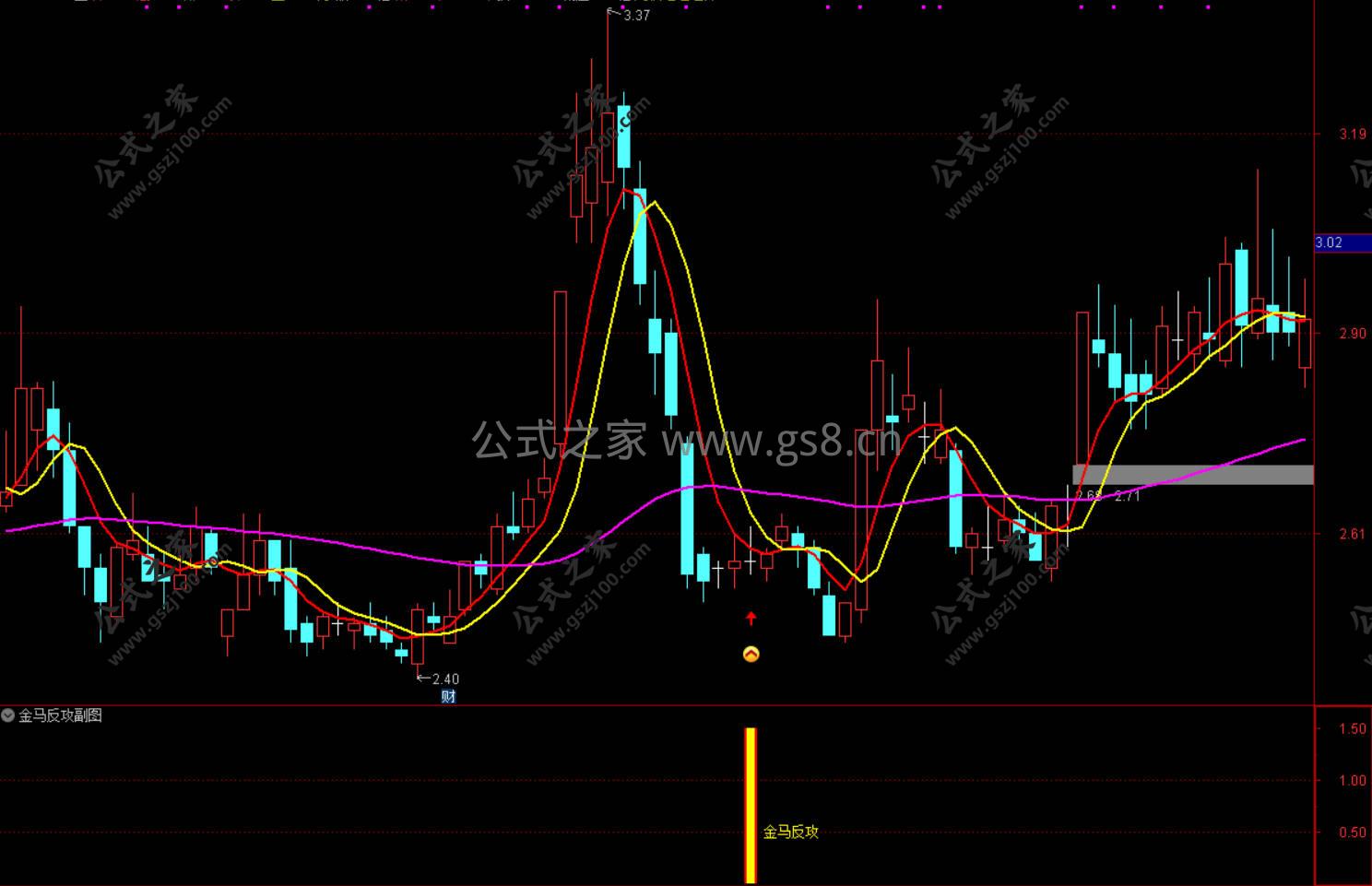Select the 3.37 high price label
Screen dimensions: 1372x886
pos(636,15)
